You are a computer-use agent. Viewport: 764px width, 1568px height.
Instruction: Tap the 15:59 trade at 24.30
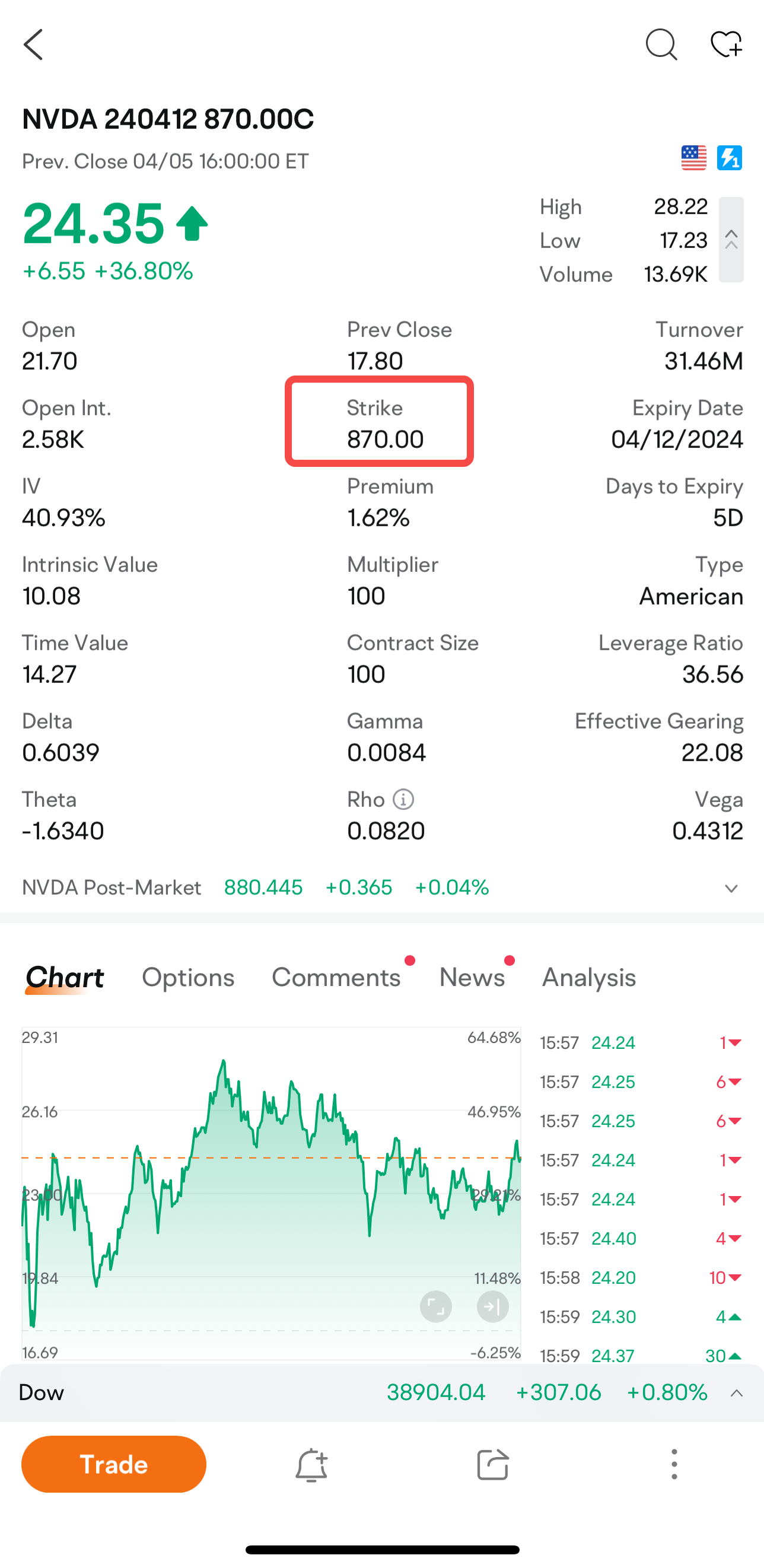[x=642, y=1316]
